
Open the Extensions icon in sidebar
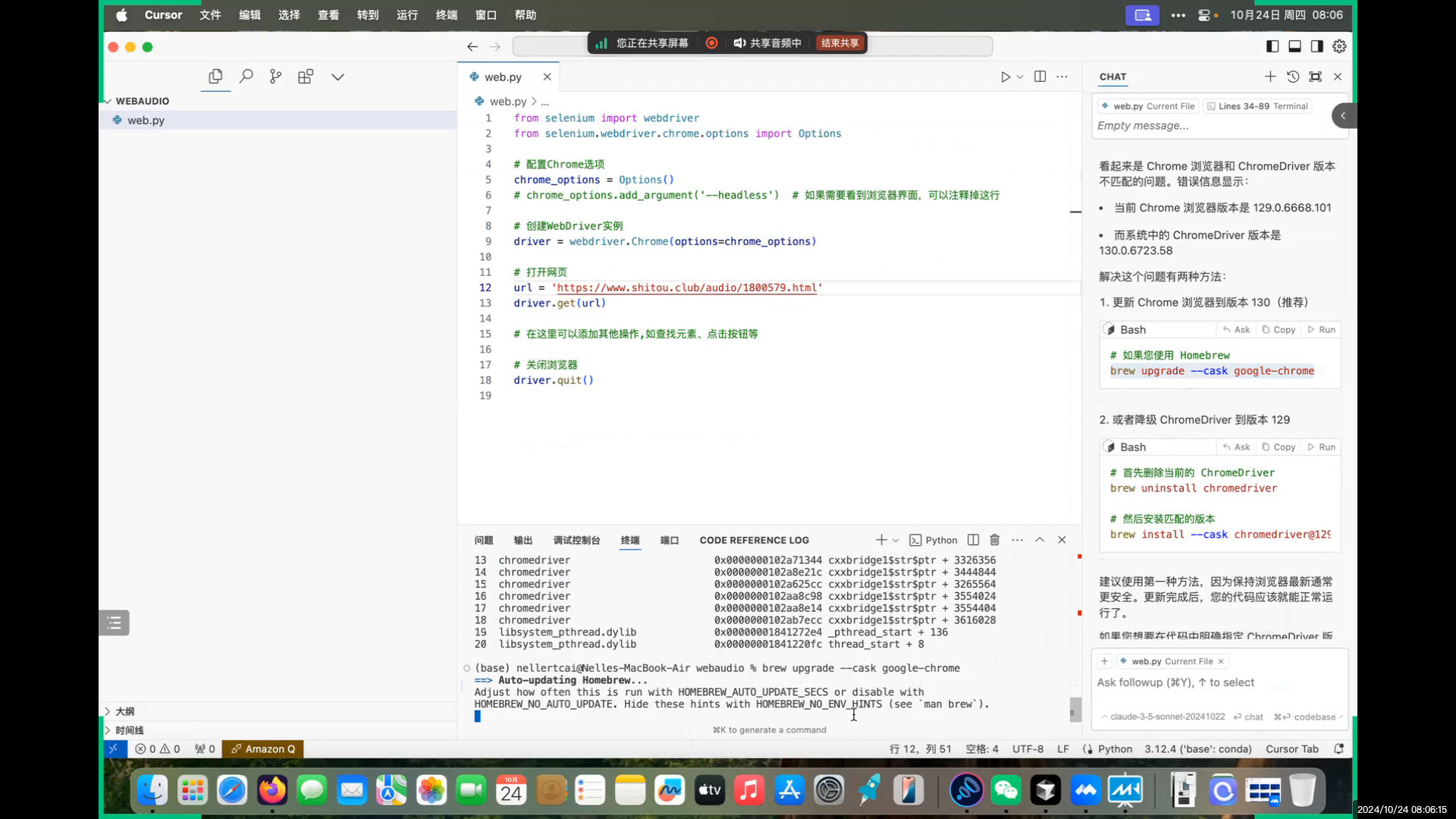(x=305, y=76)
